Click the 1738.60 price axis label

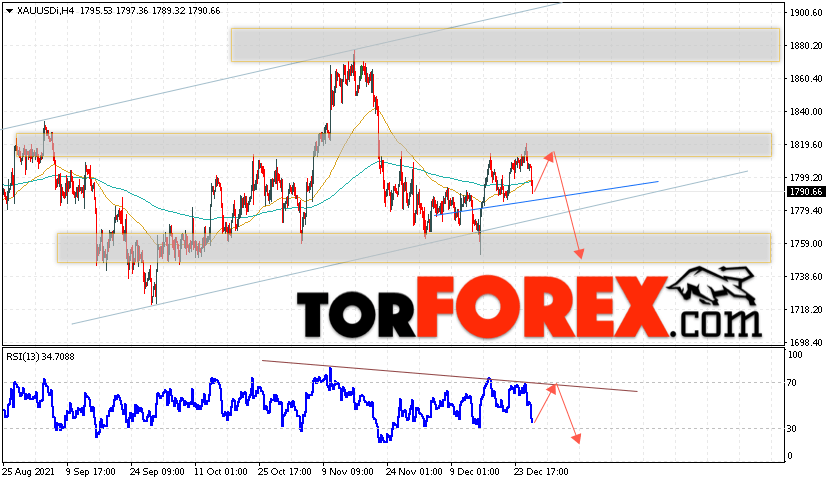pyautogui.click(x=805, y=276)
